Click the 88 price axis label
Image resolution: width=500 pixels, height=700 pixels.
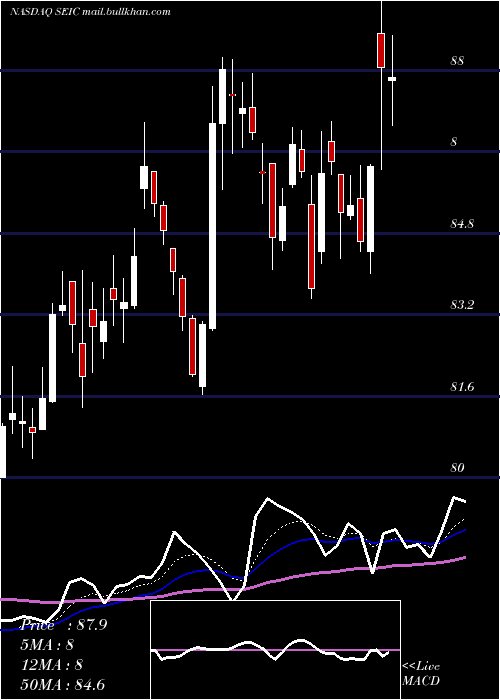pos(457,60)
